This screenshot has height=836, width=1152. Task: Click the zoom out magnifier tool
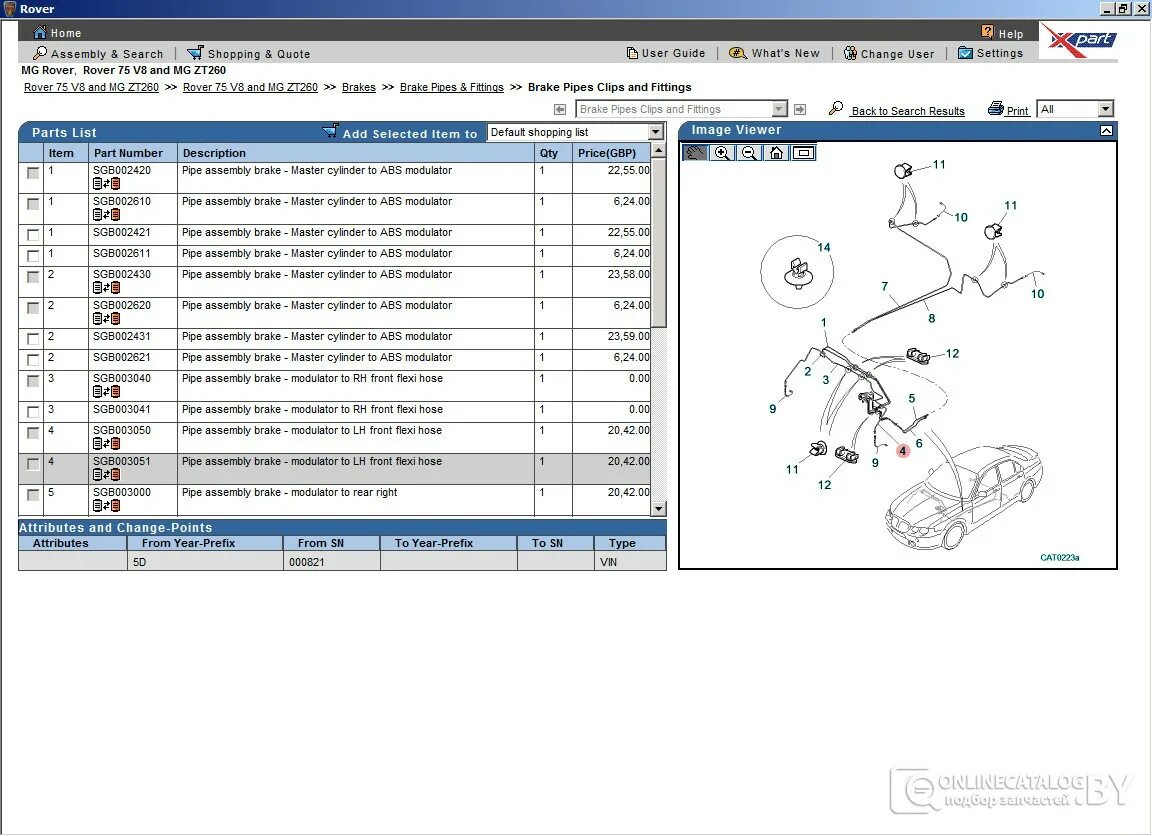(749, 153)
